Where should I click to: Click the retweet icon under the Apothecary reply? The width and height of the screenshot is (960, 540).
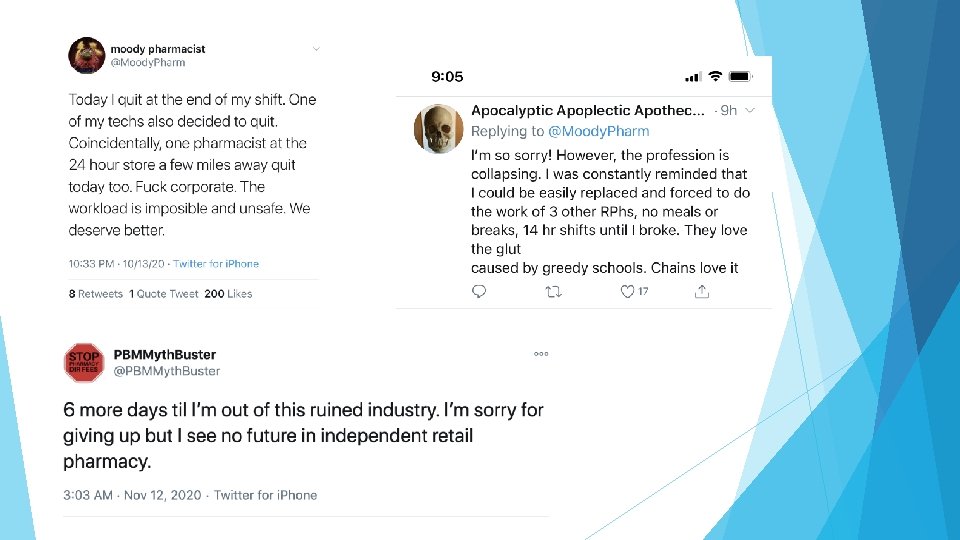tap(554, 292)
